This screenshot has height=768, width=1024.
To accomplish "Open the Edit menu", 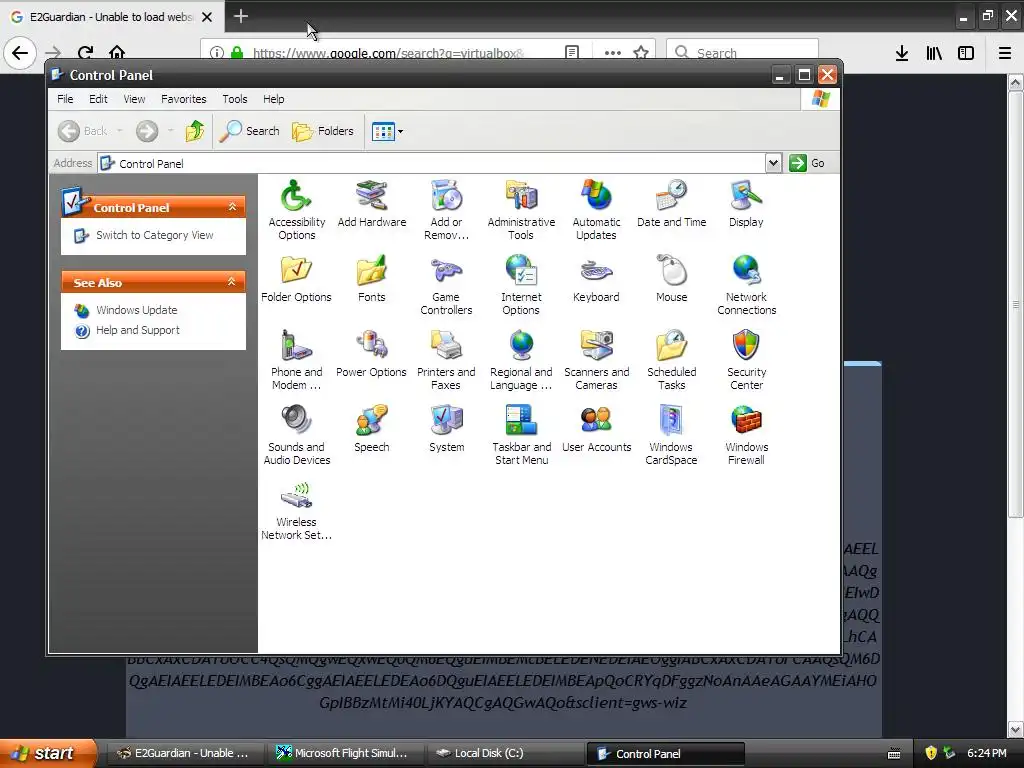I will click(98, 99).
